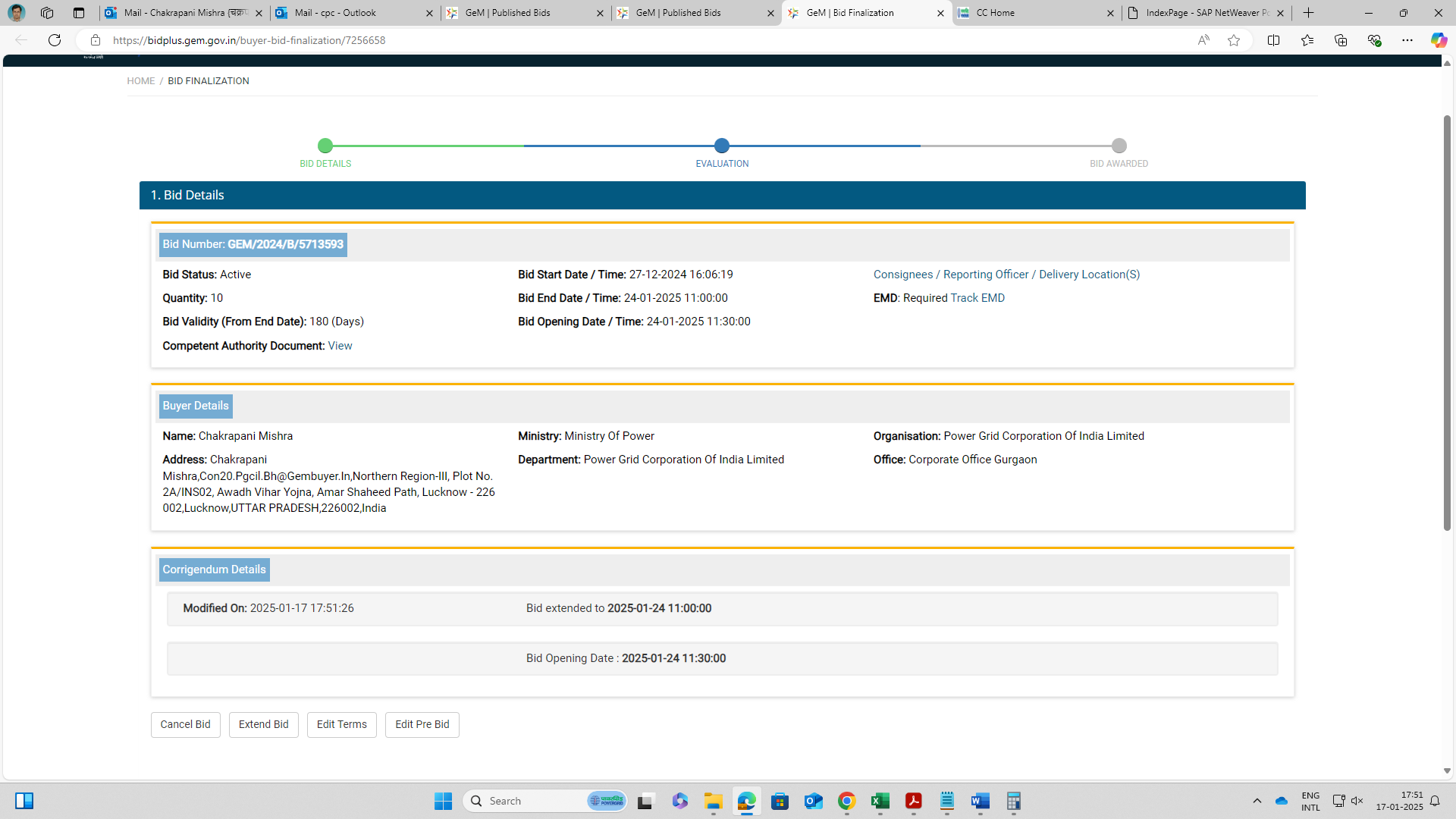This screenshot has width=1456, height=819.
Task: Refresh the Bid Finalization page
Action: 55,40
